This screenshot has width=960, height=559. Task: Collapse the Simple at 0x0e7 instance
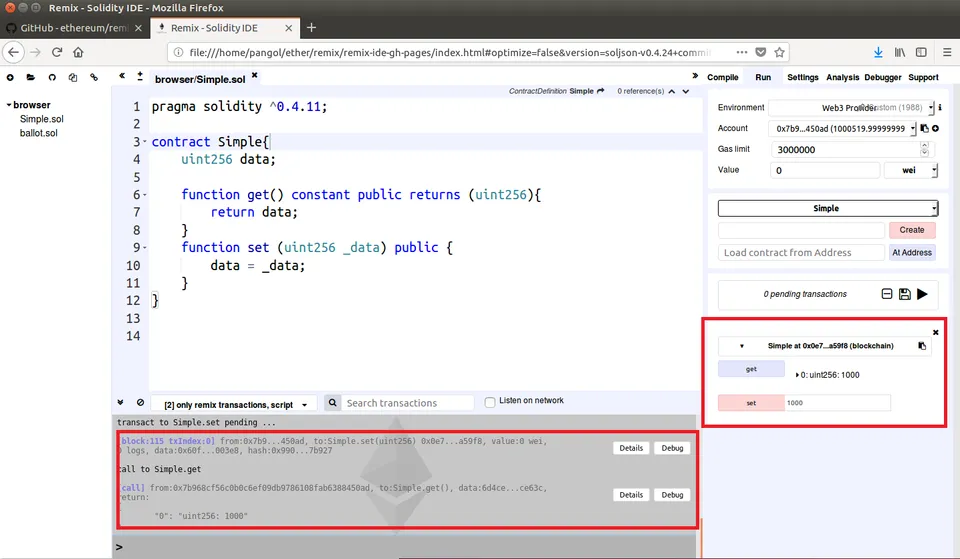tap(741, 346)
